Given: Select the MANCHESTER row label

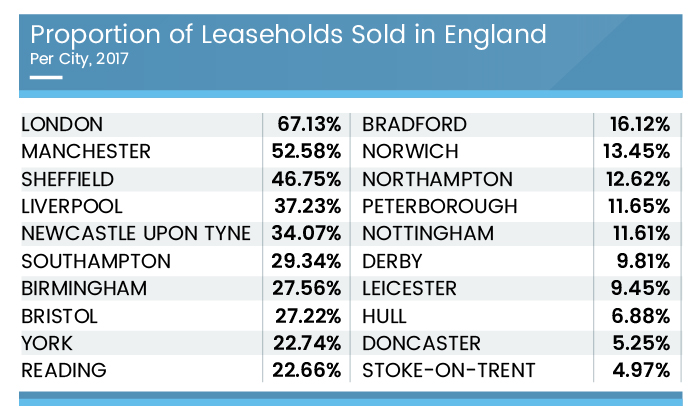Looking at the screenshot, I should [85, 152].
